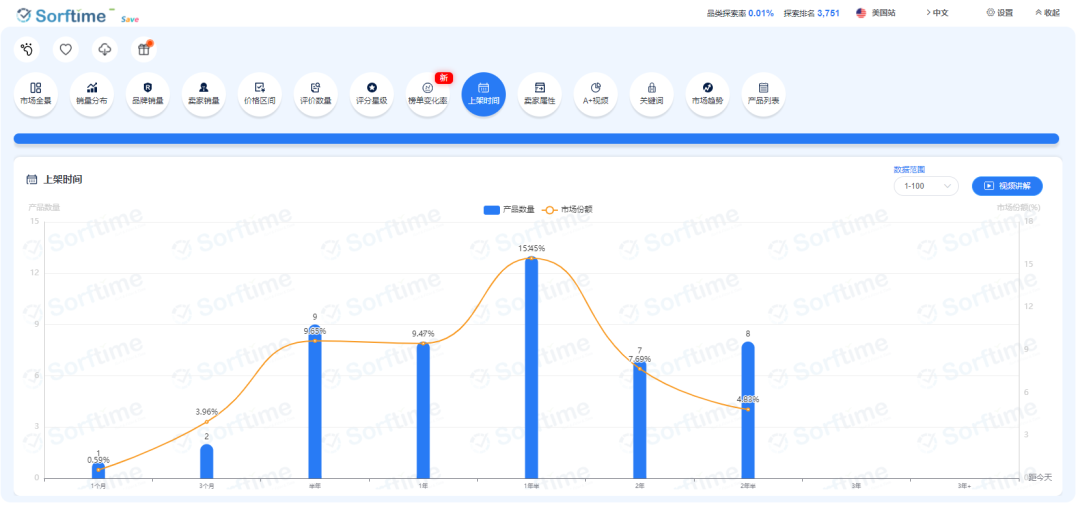The height and width of the screenshot is (505, 1080).
Task: Open 市场全景 market overview
Action: coord(36,94)
